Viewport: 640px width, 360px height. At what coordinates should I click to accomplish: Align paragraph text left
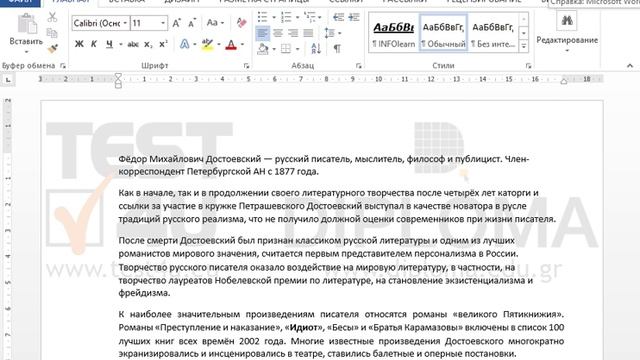[262, 33]
